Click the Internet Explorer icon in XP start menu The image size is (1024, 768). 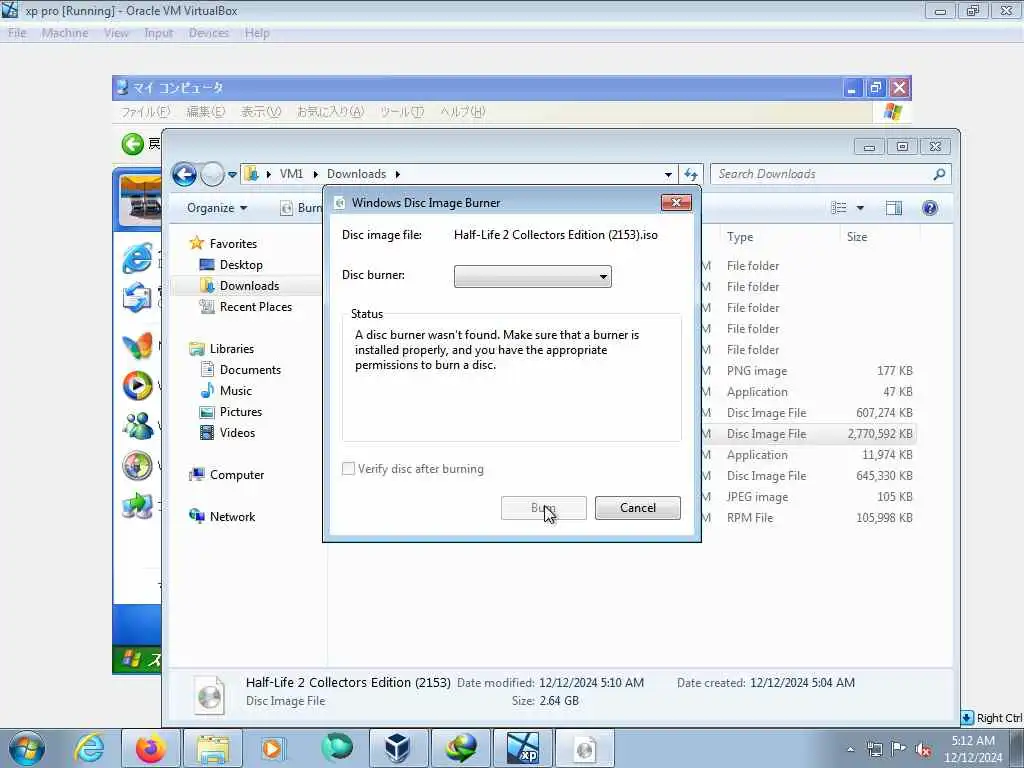pos(137,258)
